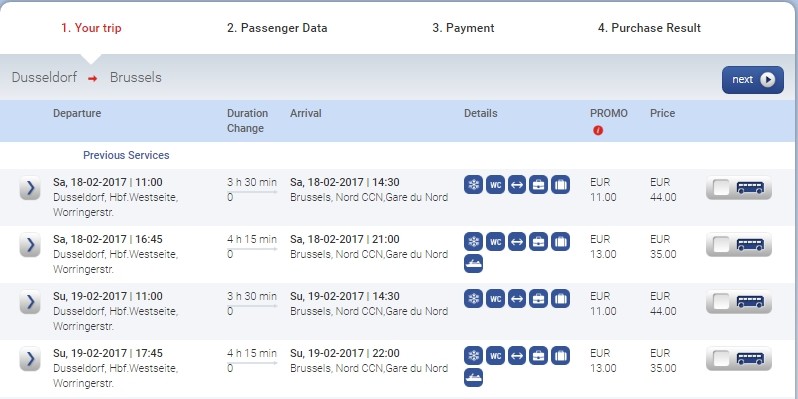
Task: Click ferry icon on Su 17:45 service
Action: pos(473,378)
